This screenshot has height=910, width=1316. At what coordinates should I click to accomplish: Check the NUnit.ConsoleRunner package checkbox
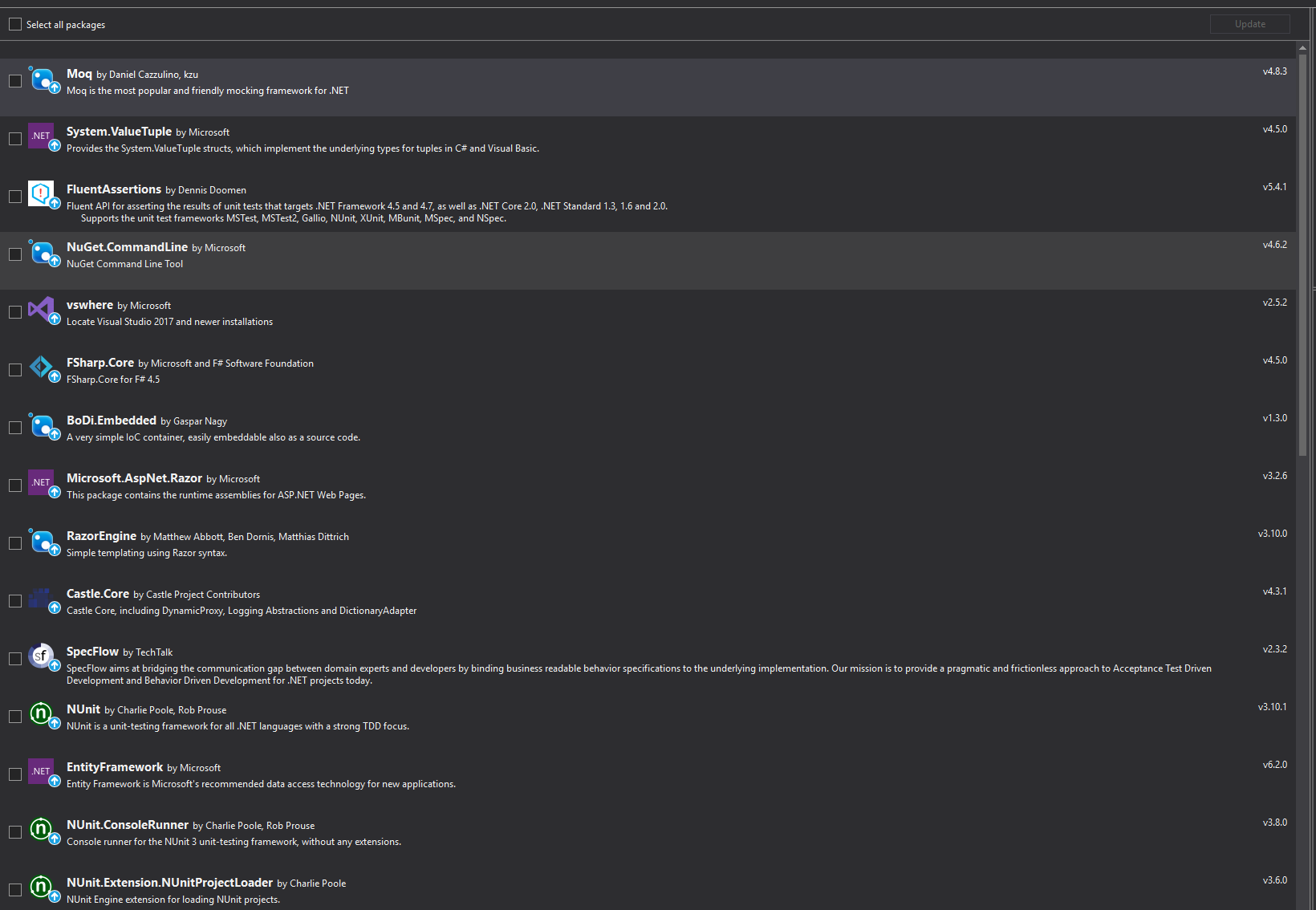click(15, 832)
